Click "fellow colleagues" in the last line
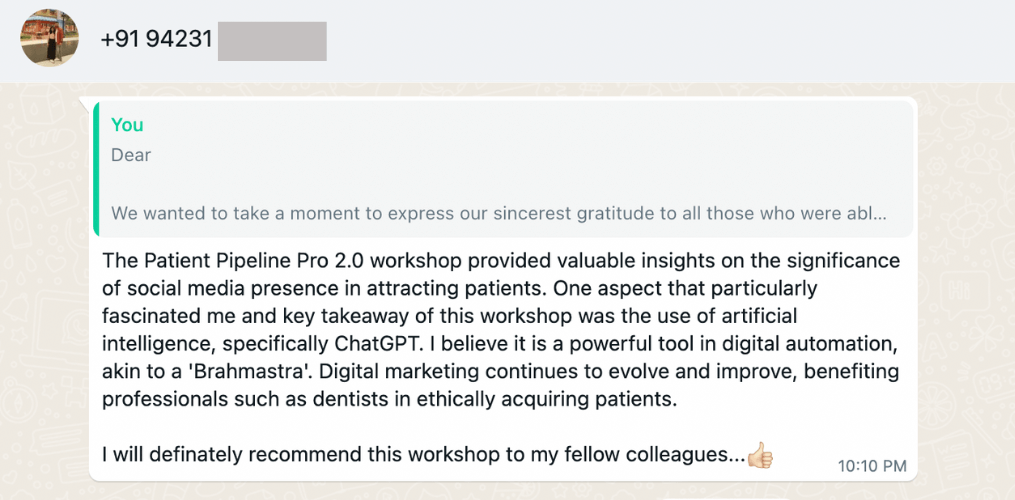Viewport: 1015px width, 500px height. pos(658,455)
